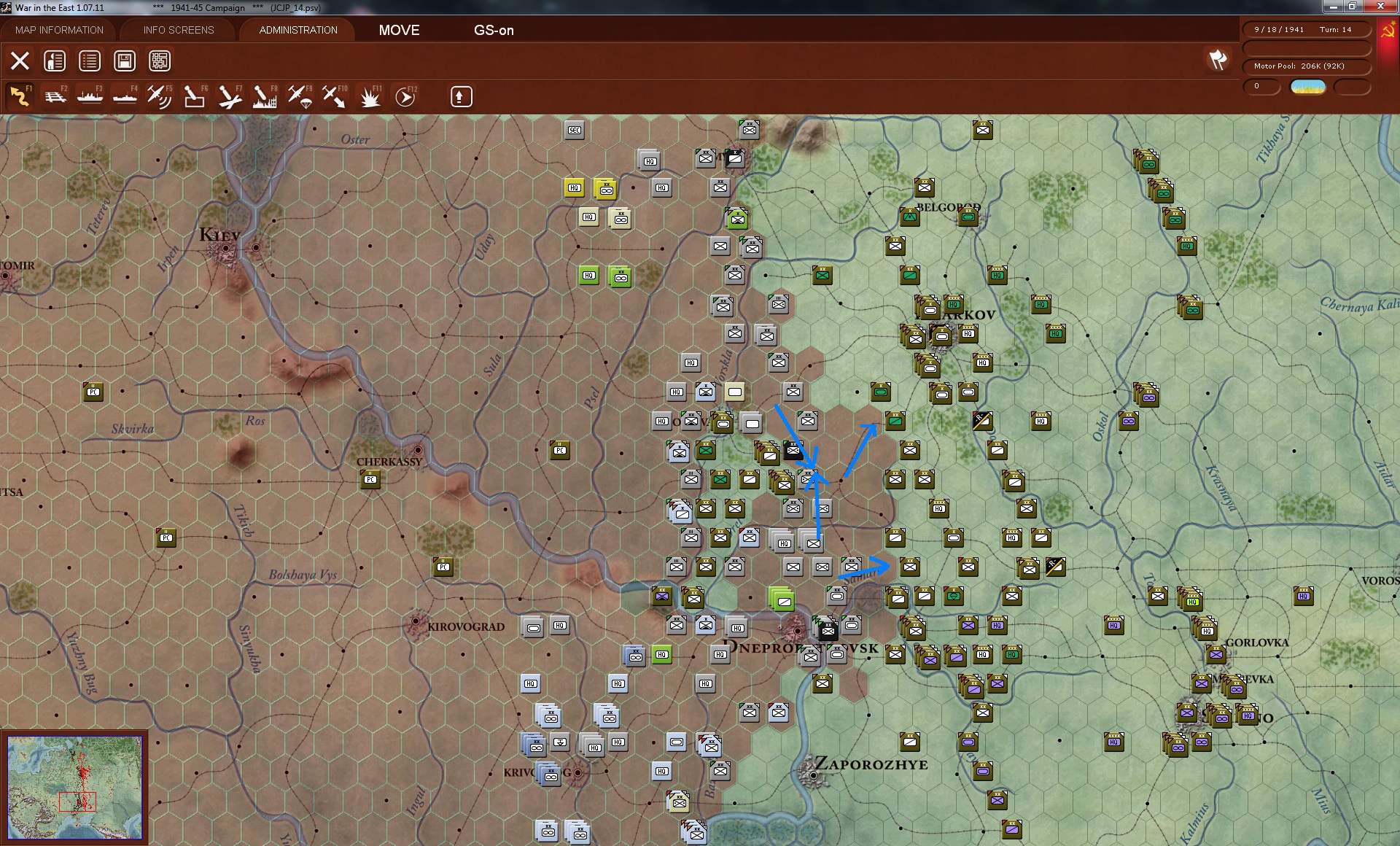
Task: Pick F7 bomb airfield mode icon
Action: click(230, 96)
